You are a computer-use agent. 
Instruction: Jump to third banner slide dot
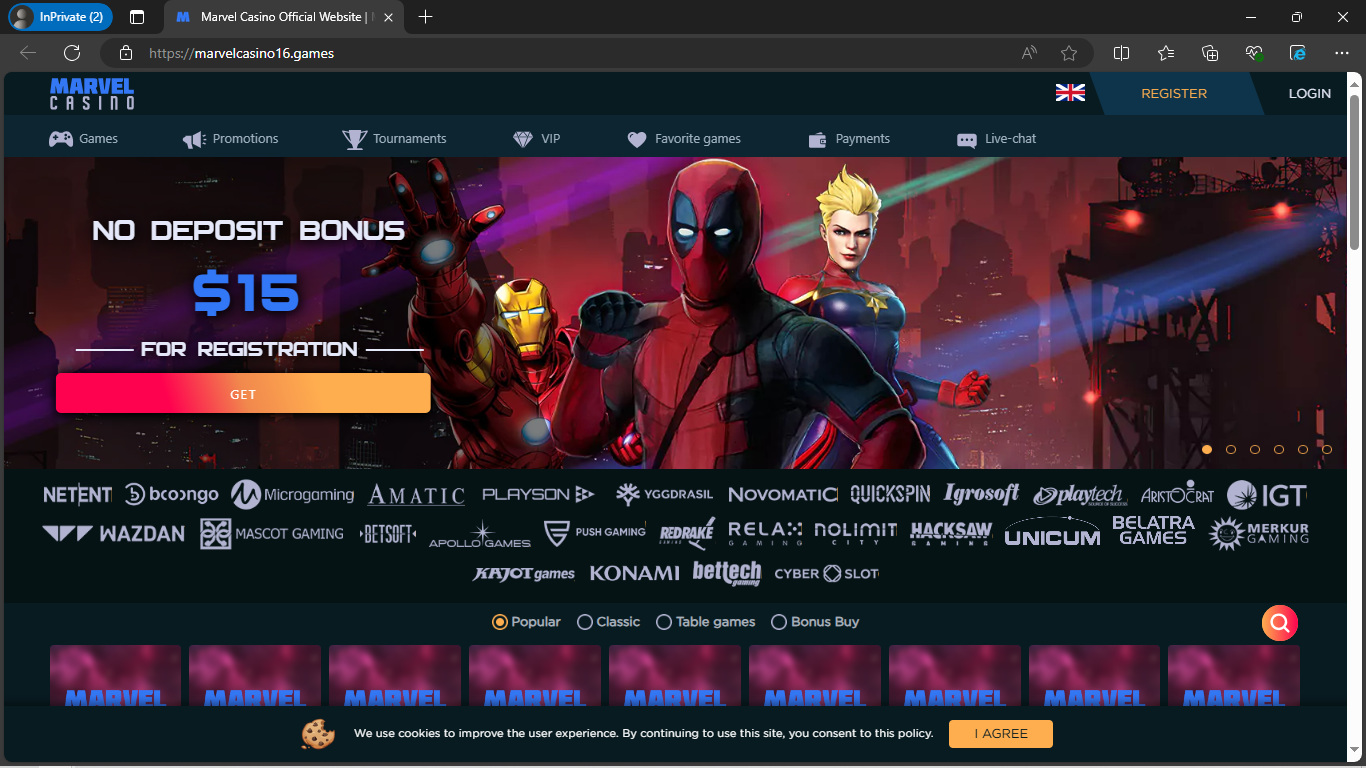tap(1255, 450)
